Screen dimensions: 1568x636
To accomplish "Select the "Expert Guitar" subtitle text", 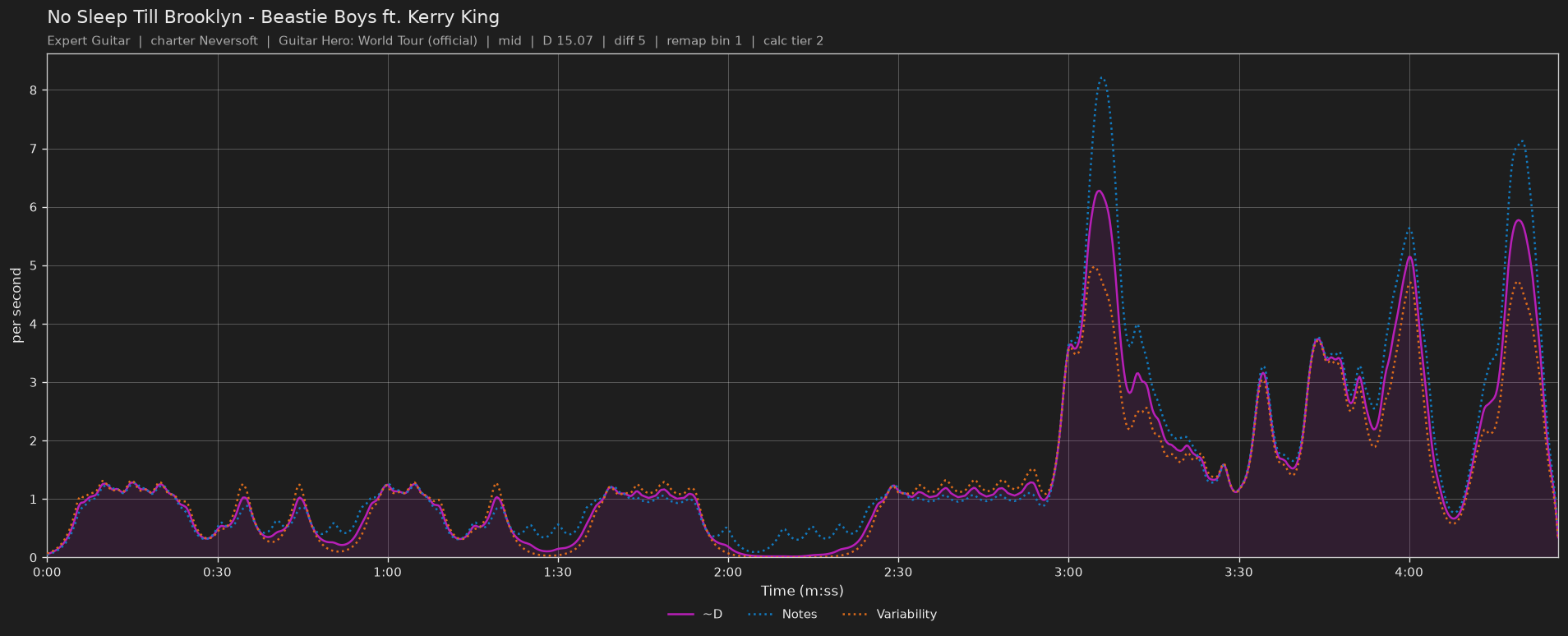I will point(89,41).
